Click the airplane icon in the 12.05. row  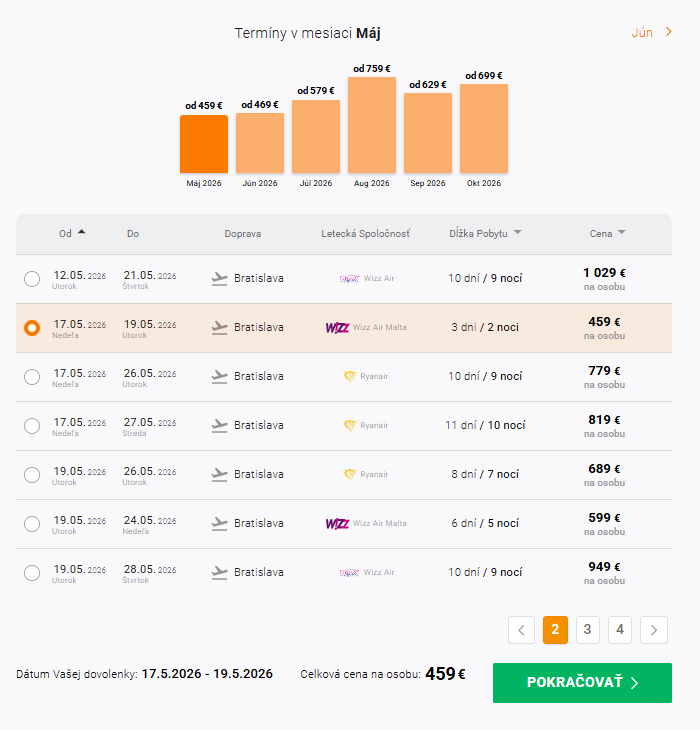pos(220,278)
